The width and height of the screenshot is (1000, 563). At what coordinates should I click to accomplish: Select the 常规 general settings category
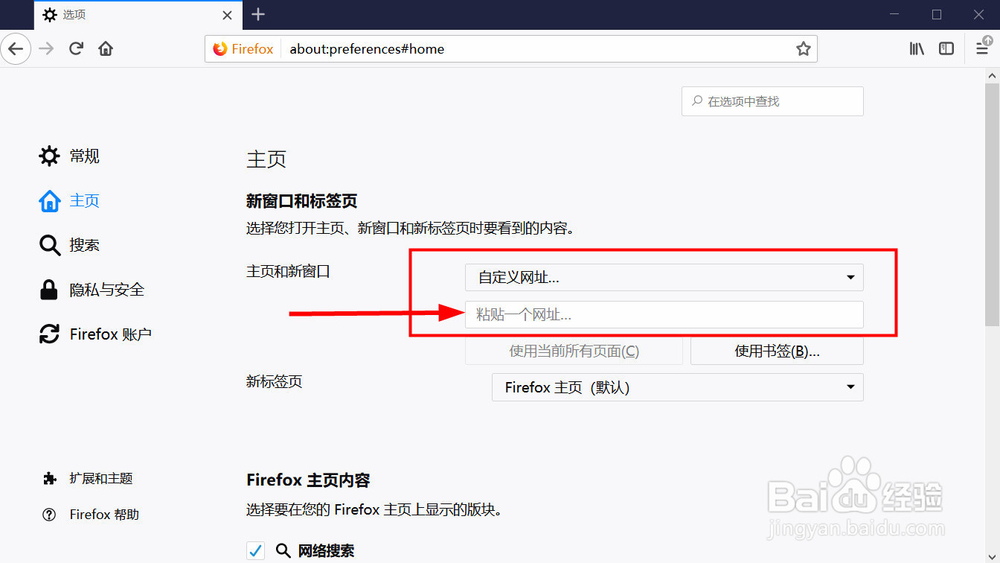(x=69, y=156)
